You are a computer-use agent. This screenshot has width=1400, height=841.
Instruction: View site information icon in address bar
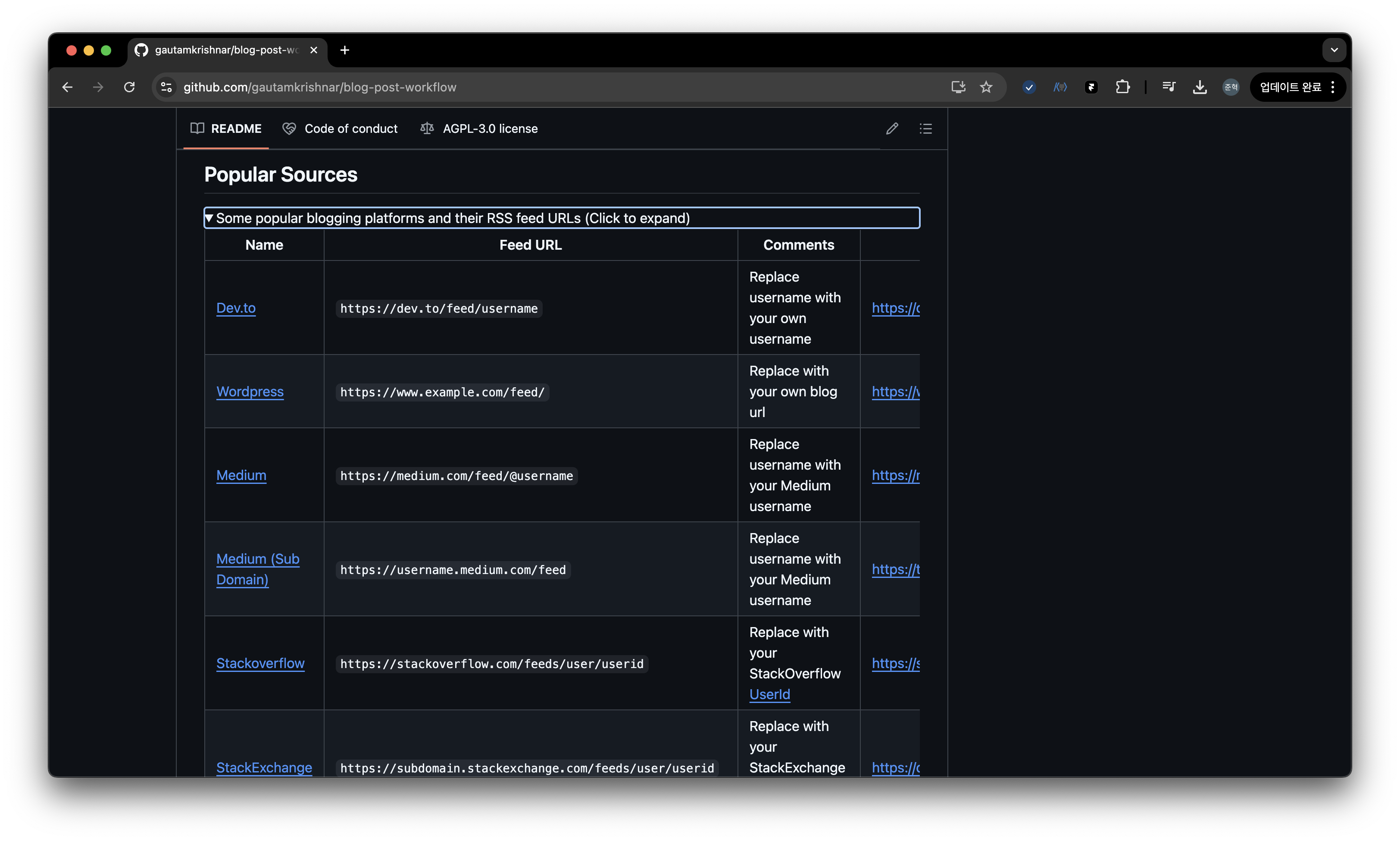pyautogui.click(x=166, y=87)
